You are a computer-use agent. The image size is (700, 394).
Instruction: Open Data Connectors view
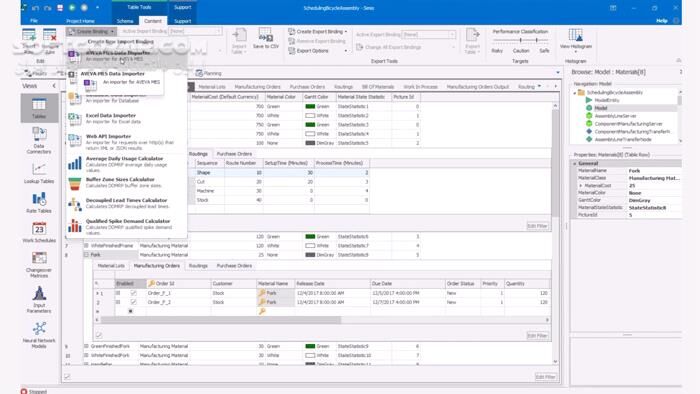(x=39, y=140)
